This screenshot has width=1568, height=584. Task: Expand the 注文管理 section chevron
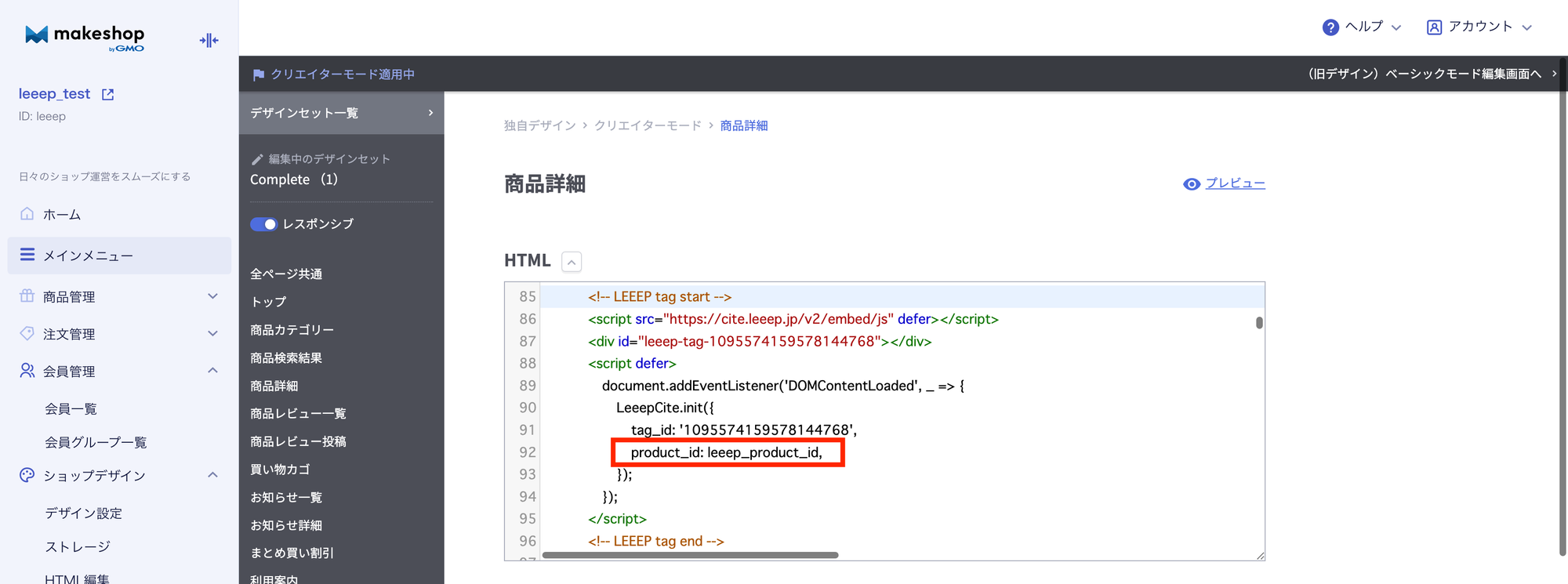(212, 333)
